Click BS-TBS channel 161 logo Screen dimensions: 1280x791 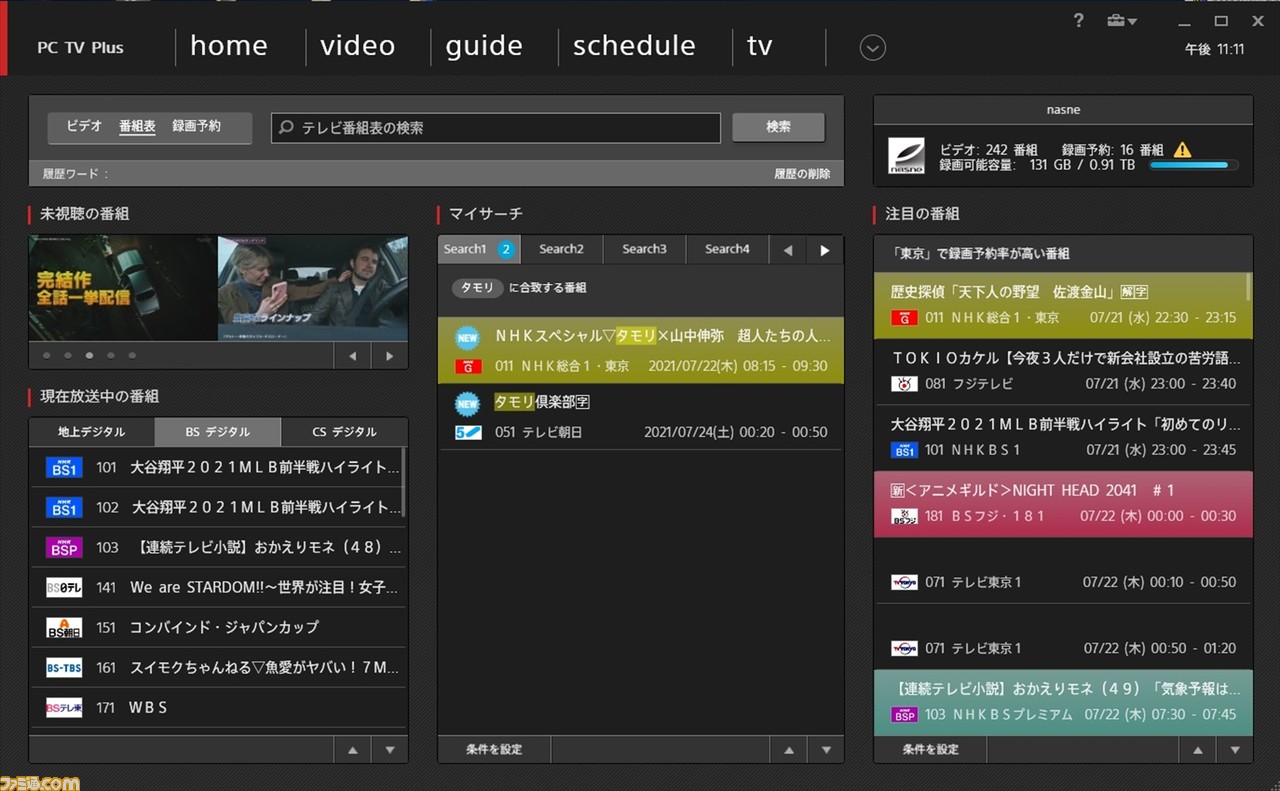[64, 668]
